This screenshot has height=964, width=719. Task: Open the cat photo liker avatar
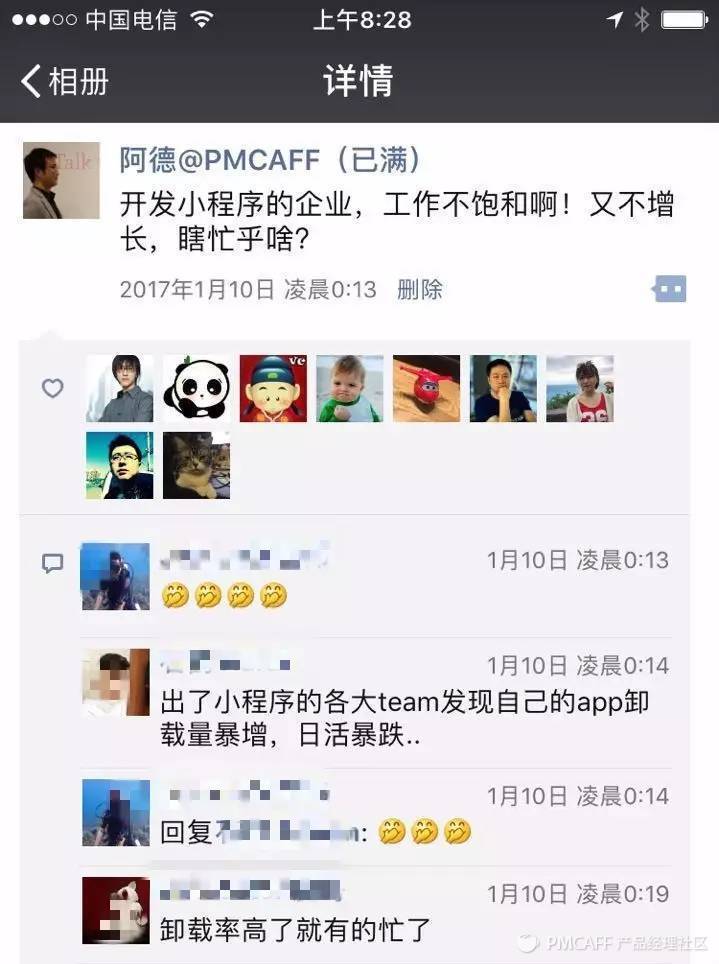point(197,465)
